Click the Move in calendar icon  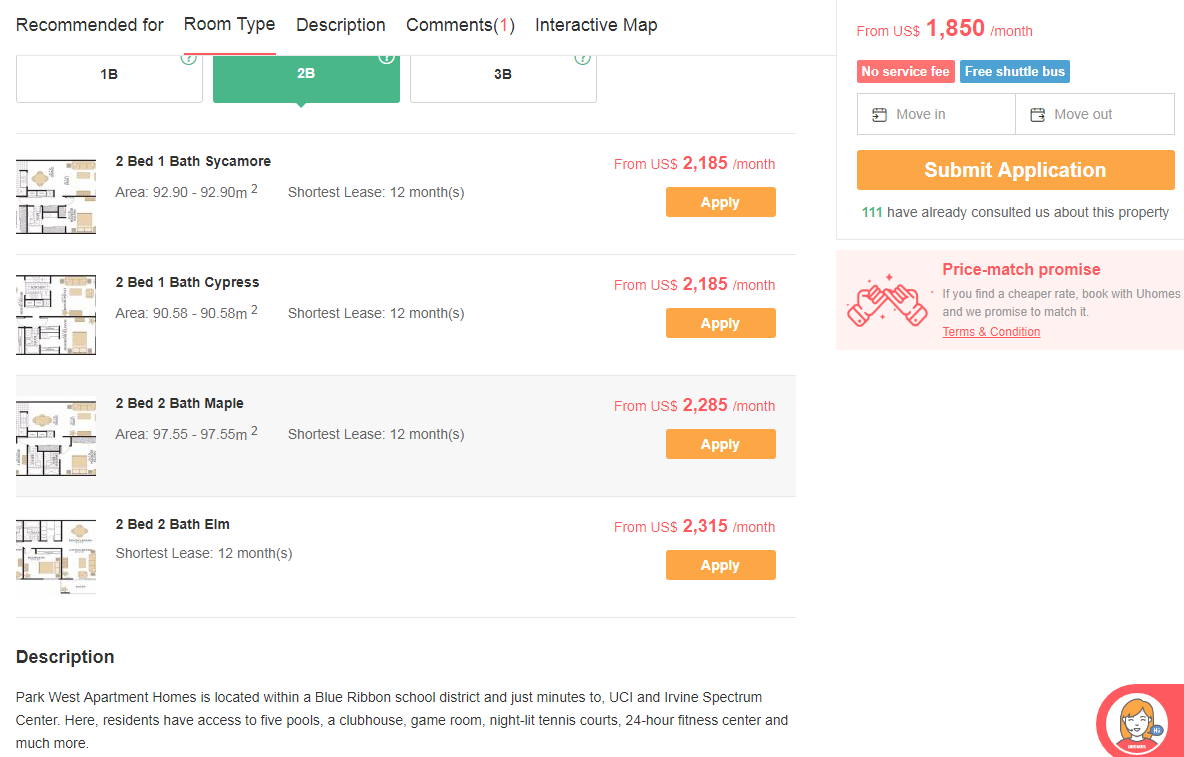tap(880, 115)
